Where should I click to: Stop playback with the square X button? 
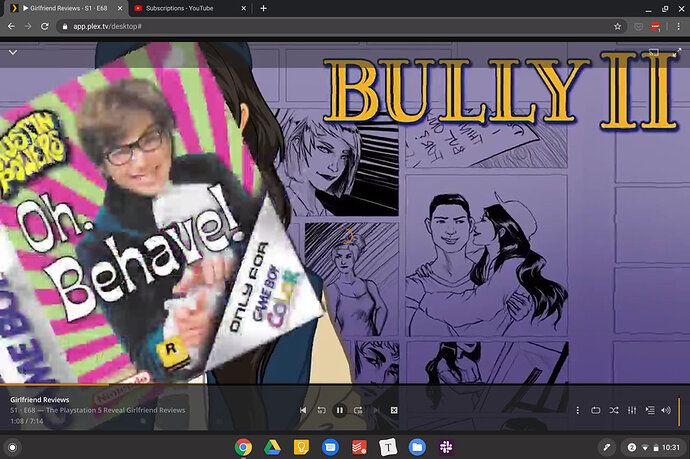(x=394, y=410)
